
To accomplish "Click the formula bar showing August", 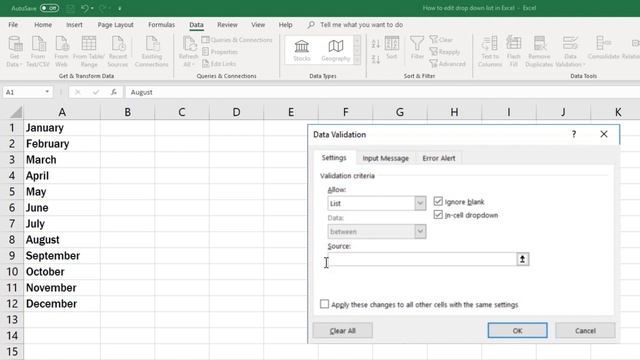I will click(x=383, y=92).
